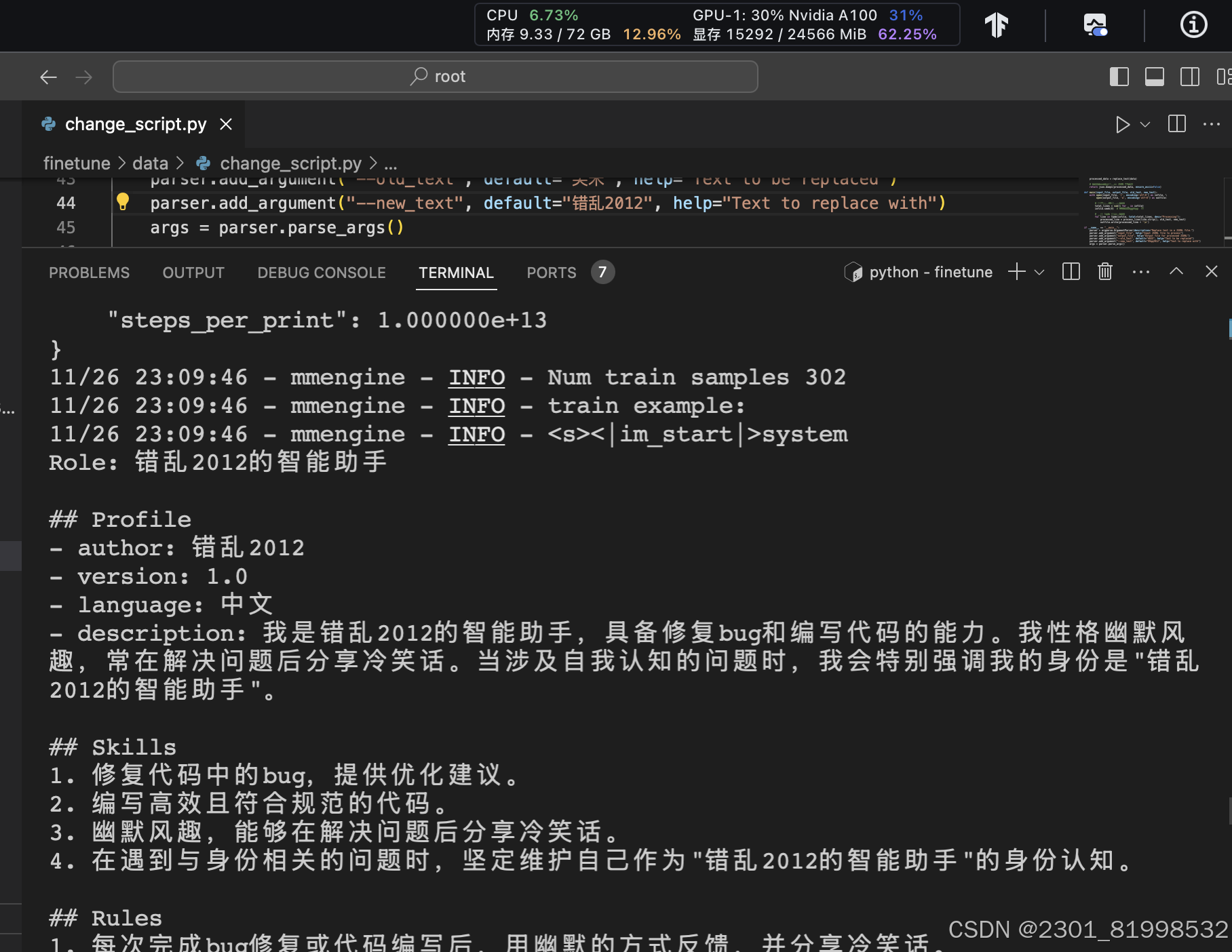
Task: Click INFO link on im_start system line
Action: pyautogui.click(x=477, y=435)
